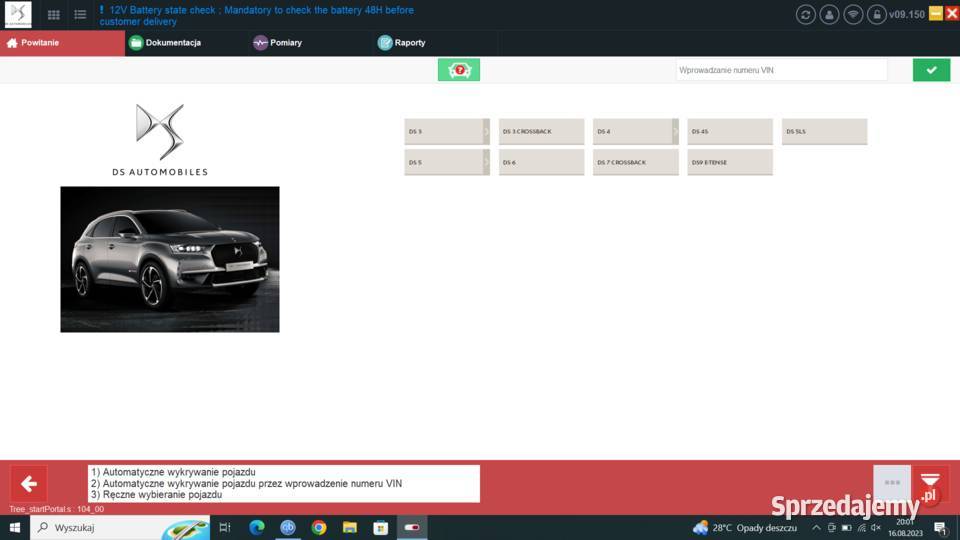Launch Microsoft Edge from the taskbar
The image size is (960, 540).
(257, 527)
